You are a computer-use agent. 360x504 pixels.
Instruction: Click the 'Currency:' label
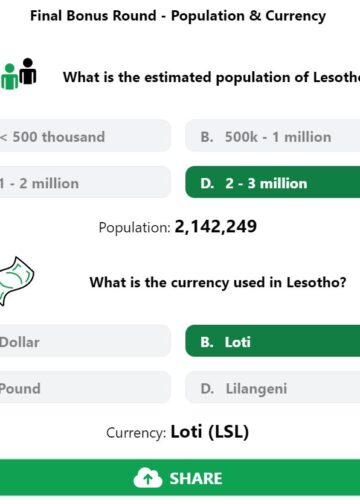tap(136, 433)
